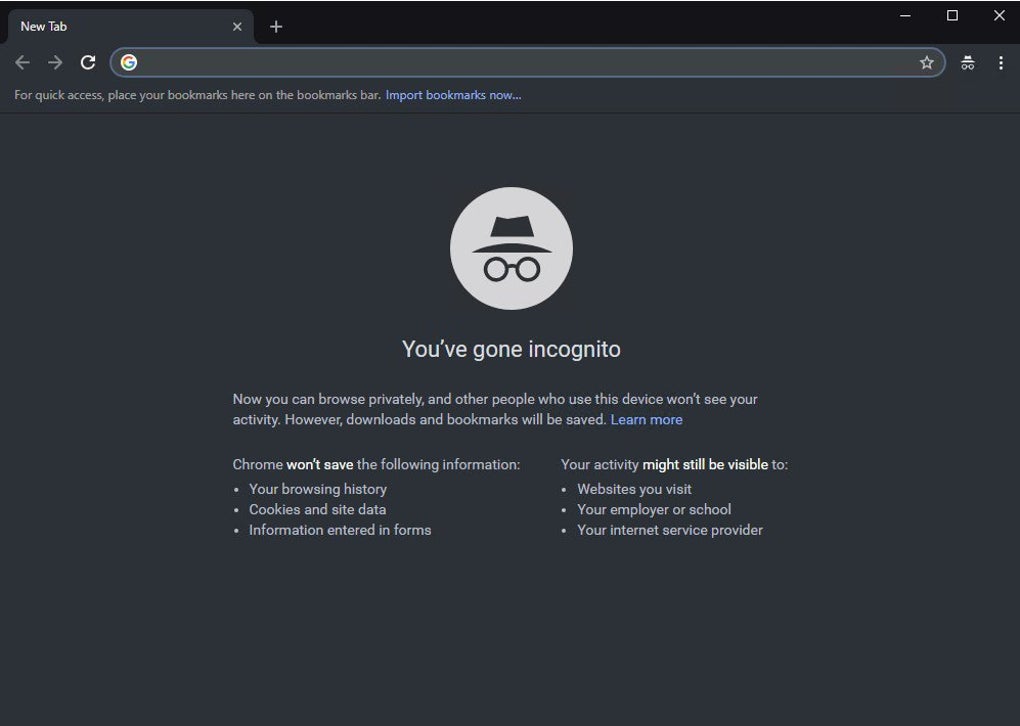This screenshot has width=1020, height=726.
Task: Open the incognito profile indicator icon
Action: [967, 62]
